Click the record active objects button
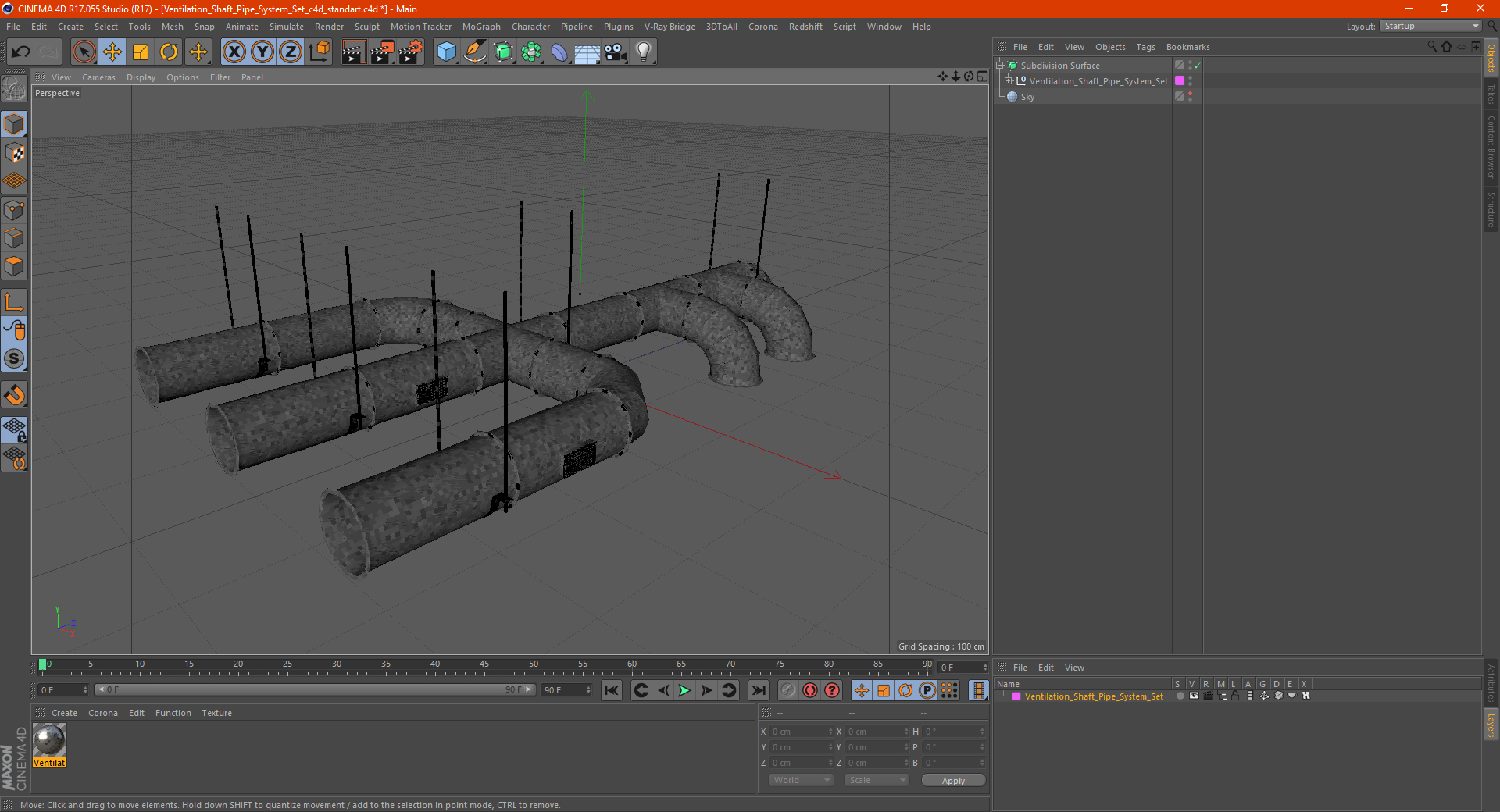The image size is (1500, 812). tap(788, 690)
